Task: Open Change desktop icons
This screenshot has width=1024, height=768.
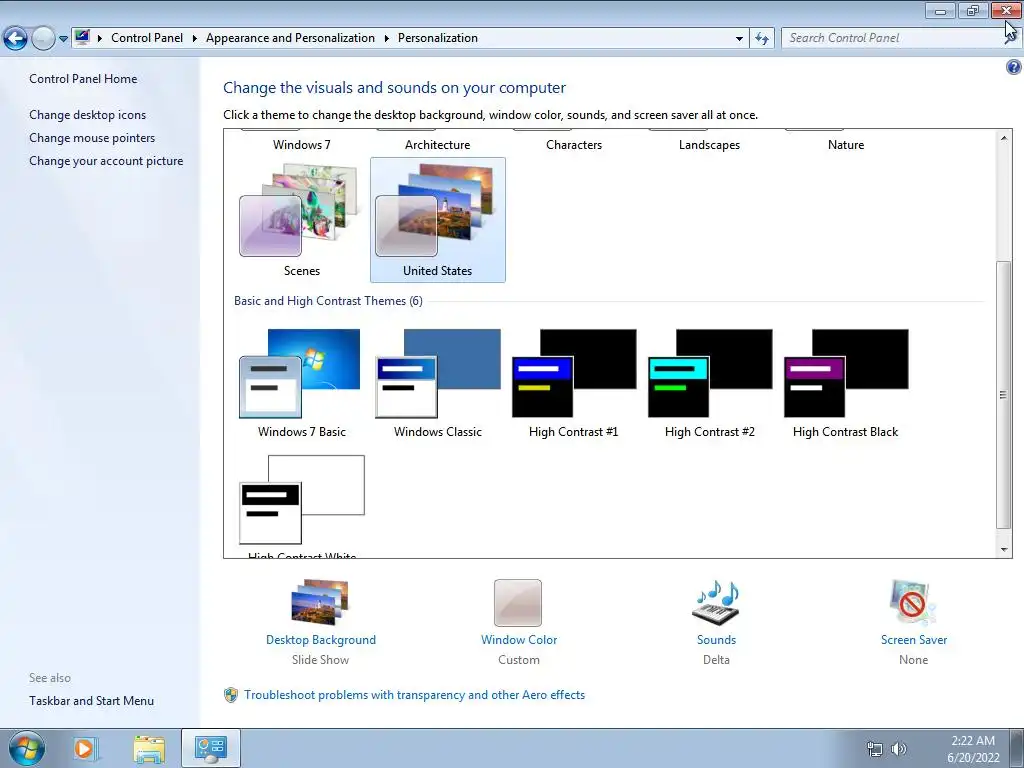Action: [88, 115]
